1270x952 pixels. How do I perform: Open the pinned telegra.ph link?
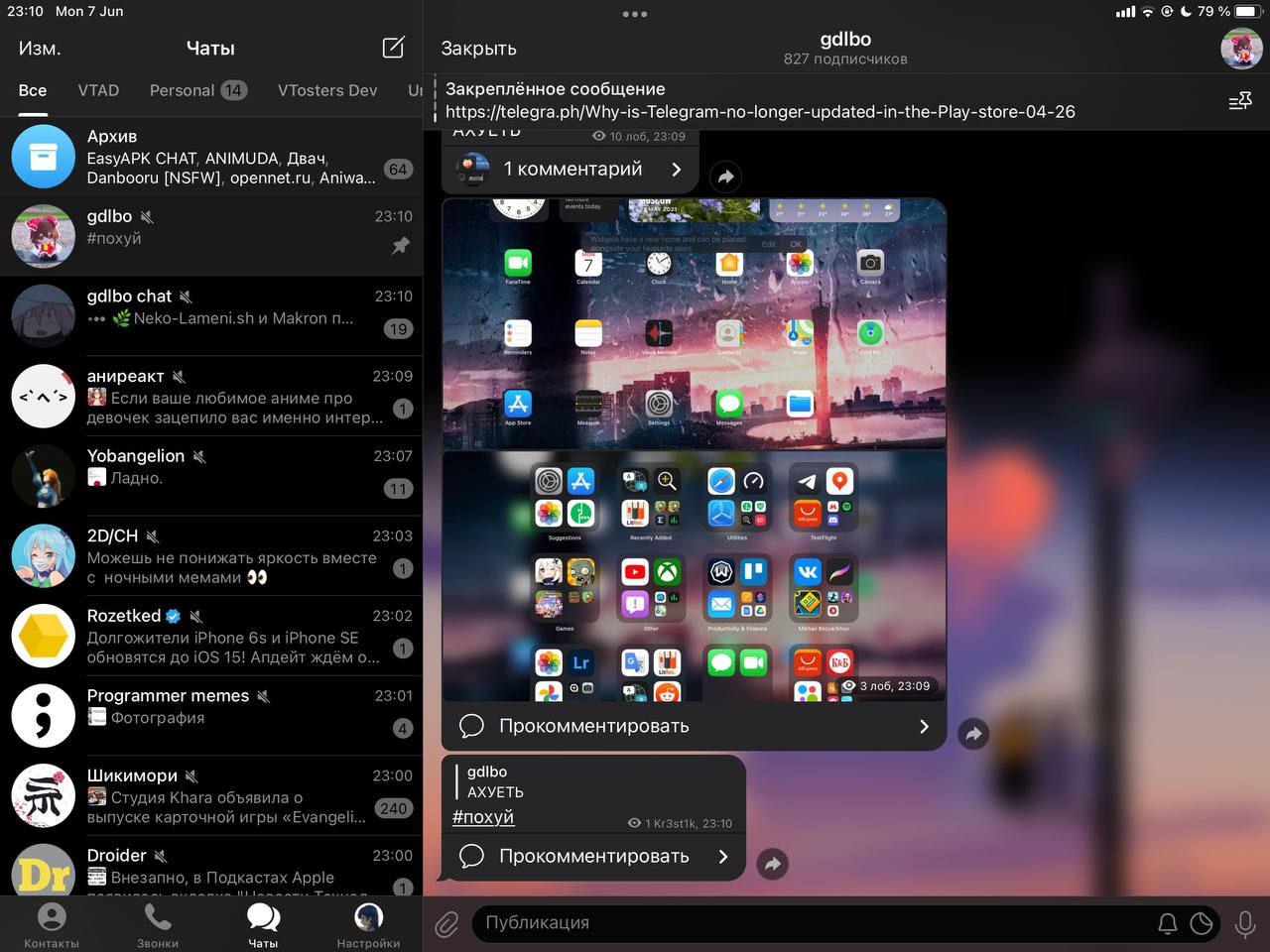[x=760, y=111]
